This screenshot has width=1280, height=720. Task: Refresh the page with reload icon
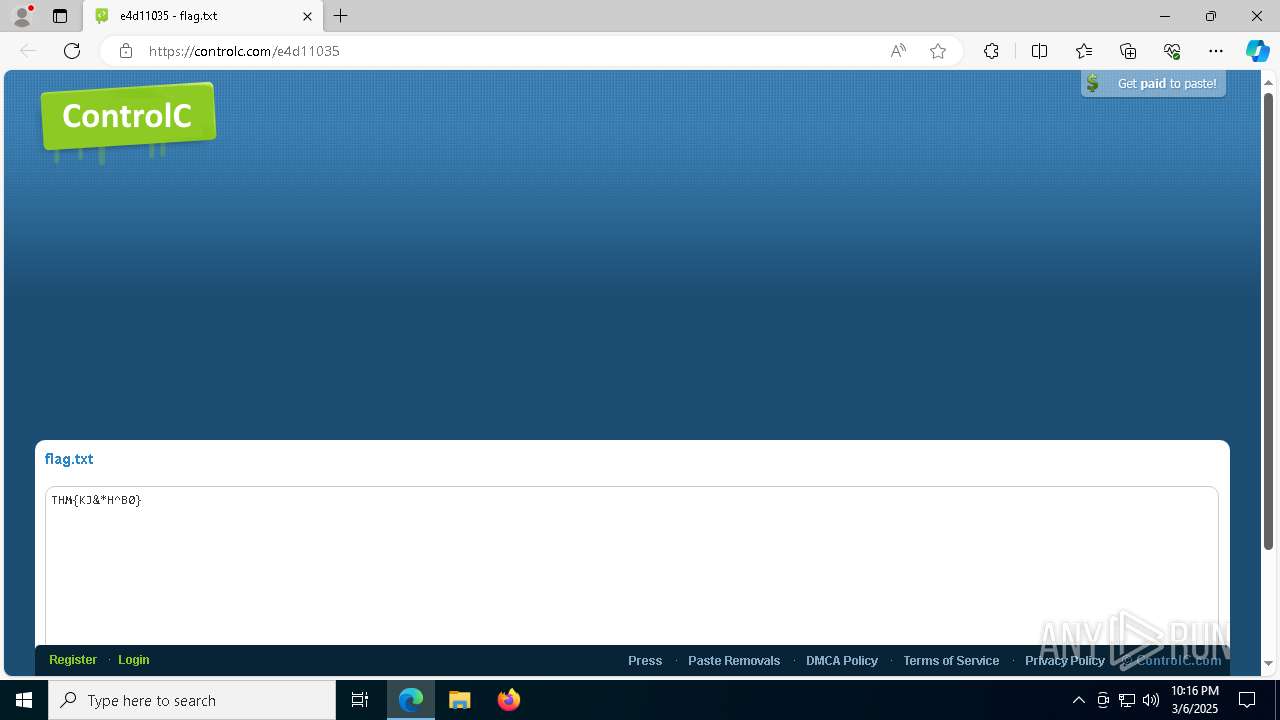[x=72, y=51]
